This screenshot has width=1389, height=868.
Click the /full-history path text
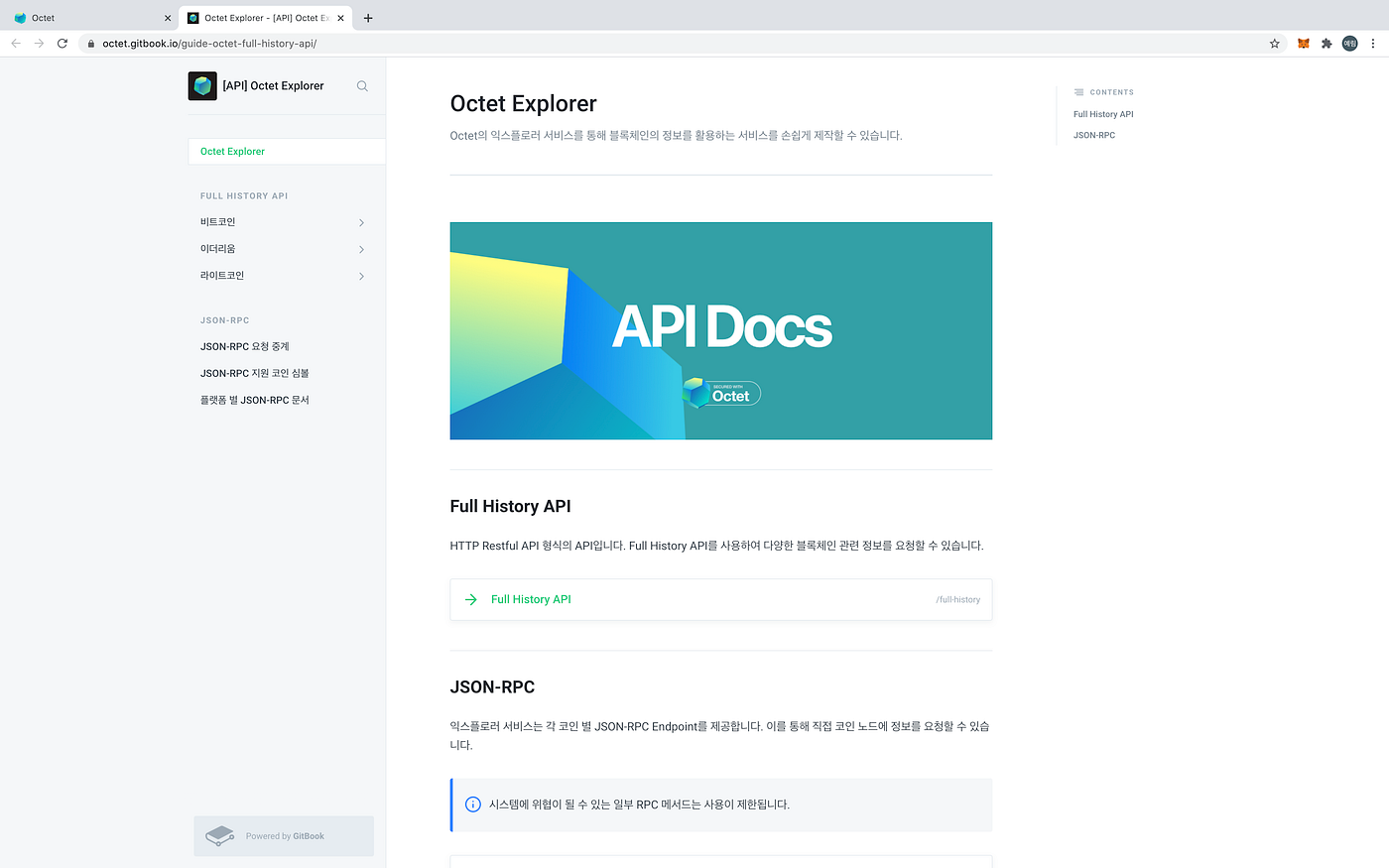tap(957, 599)
